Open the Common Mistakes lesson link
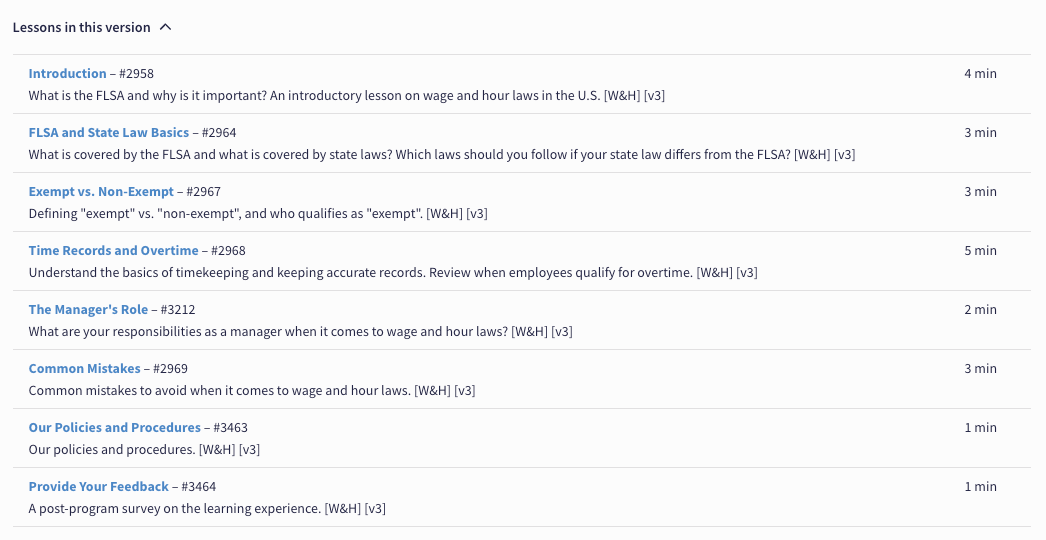Screen dimensions: 1046x540 [x=84, y=369]
